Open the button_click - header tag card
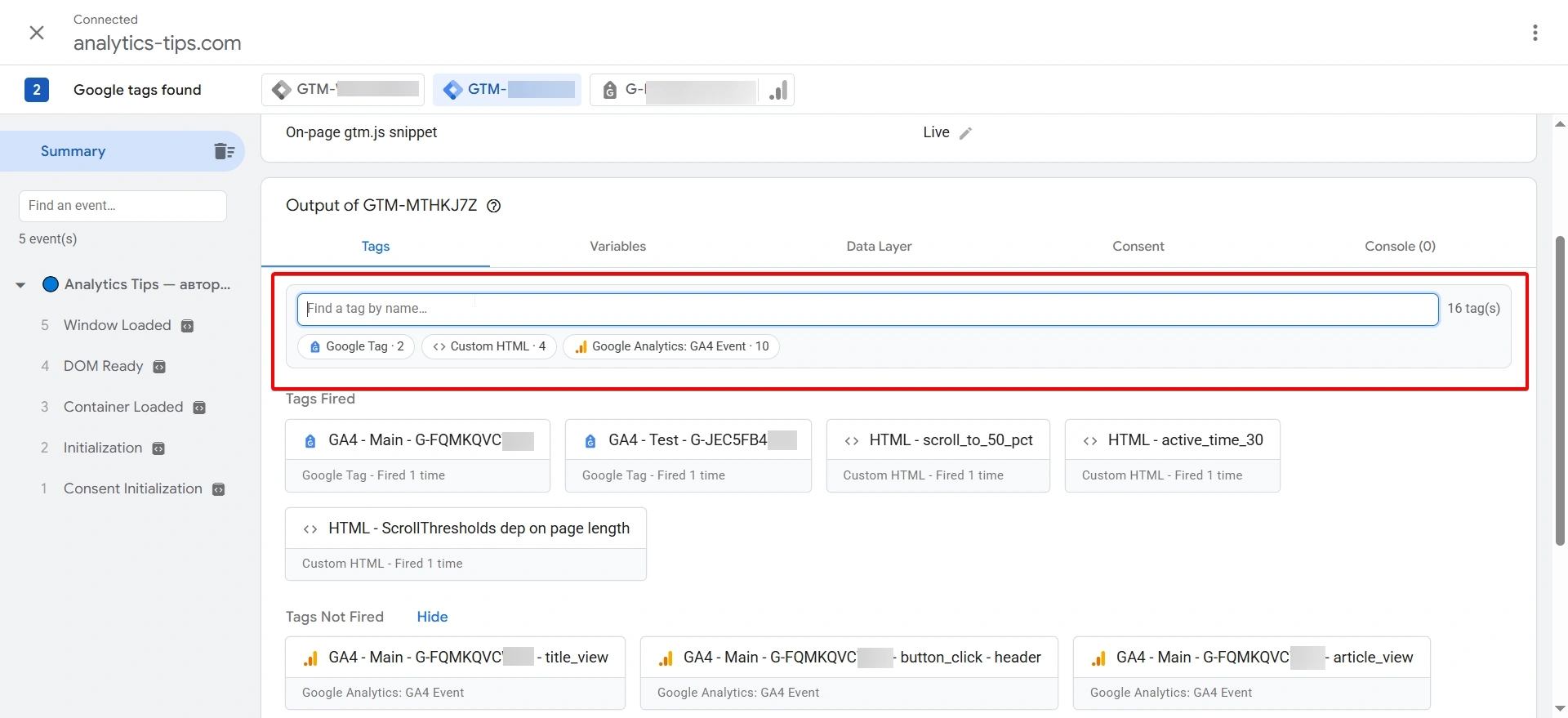The height and width of the screenshot is (718, 1568). 849,673
